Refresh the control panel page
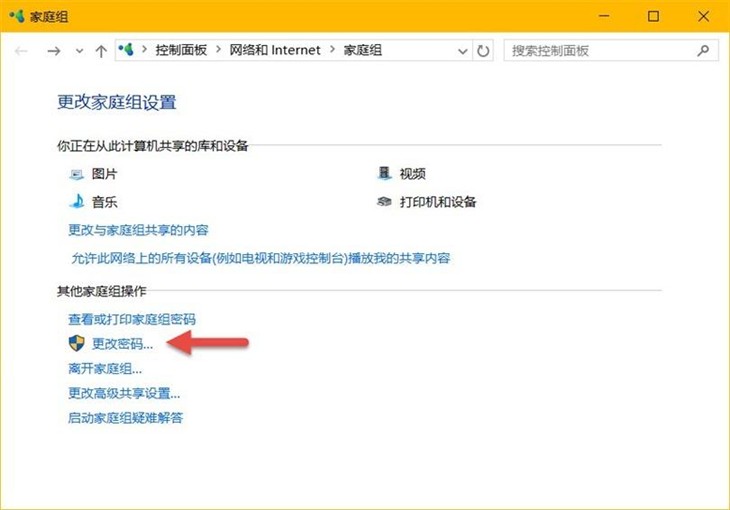 [484, 50]
